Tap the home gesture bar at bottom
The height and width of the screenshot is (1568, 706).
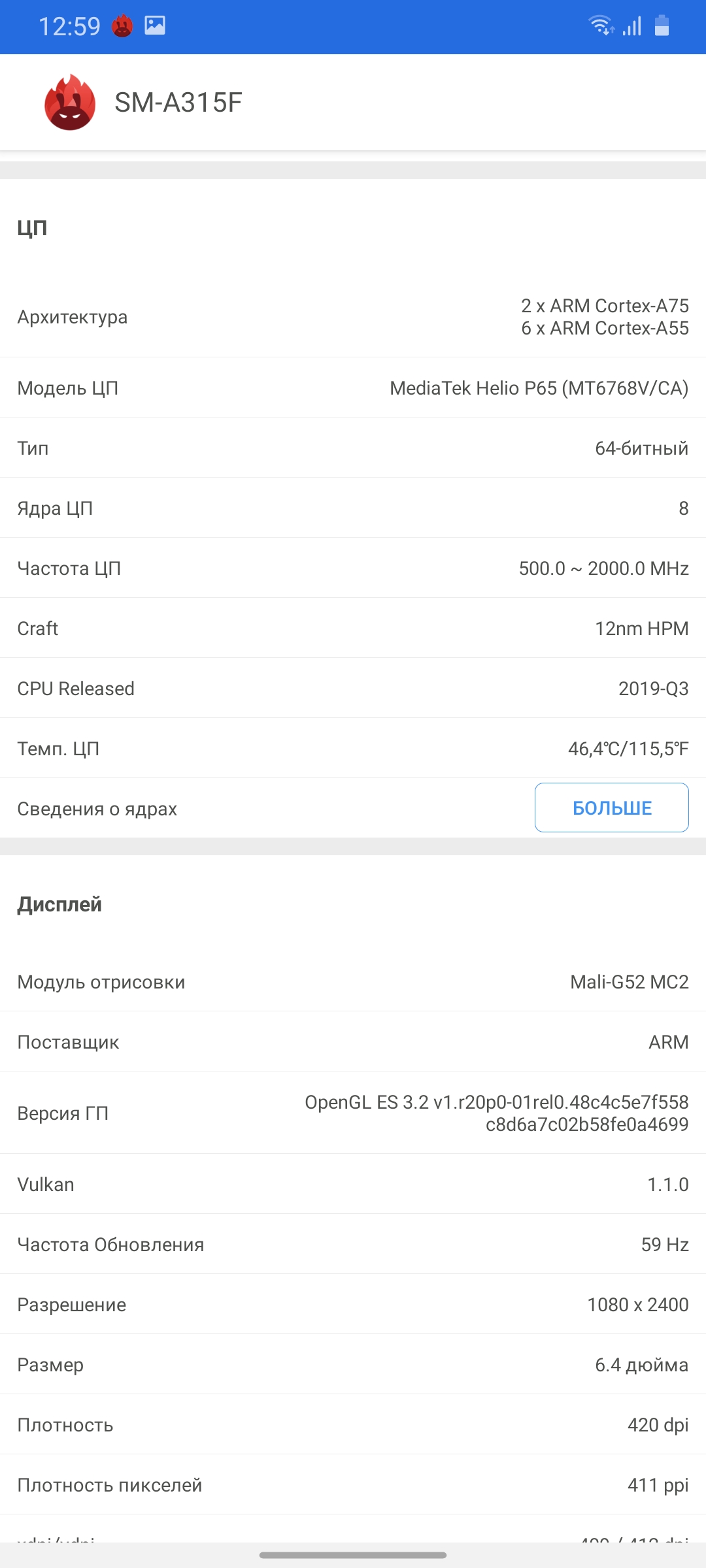[x=353, y=1555]
